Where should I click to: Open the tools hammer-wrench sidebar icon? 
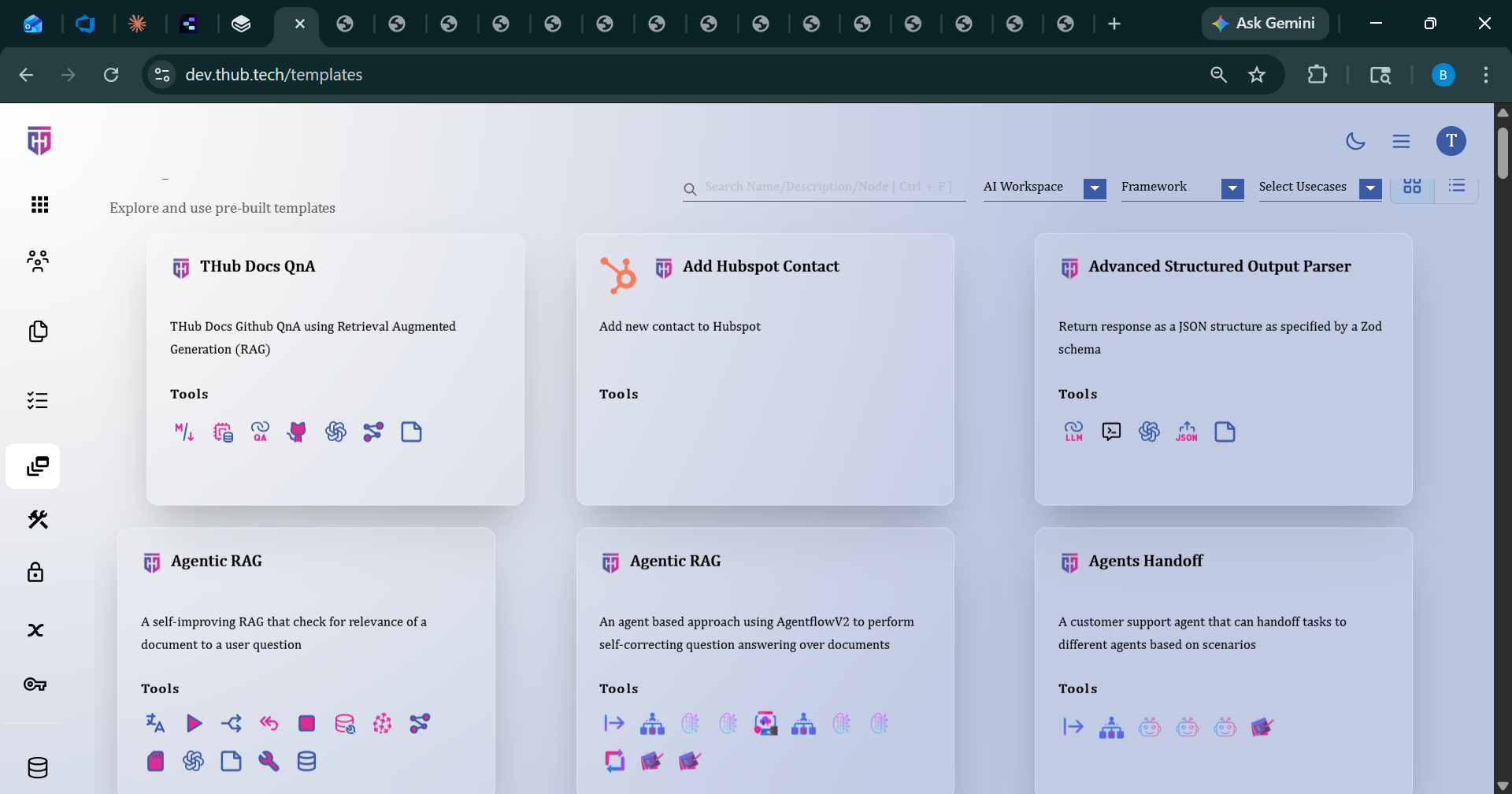37,519
